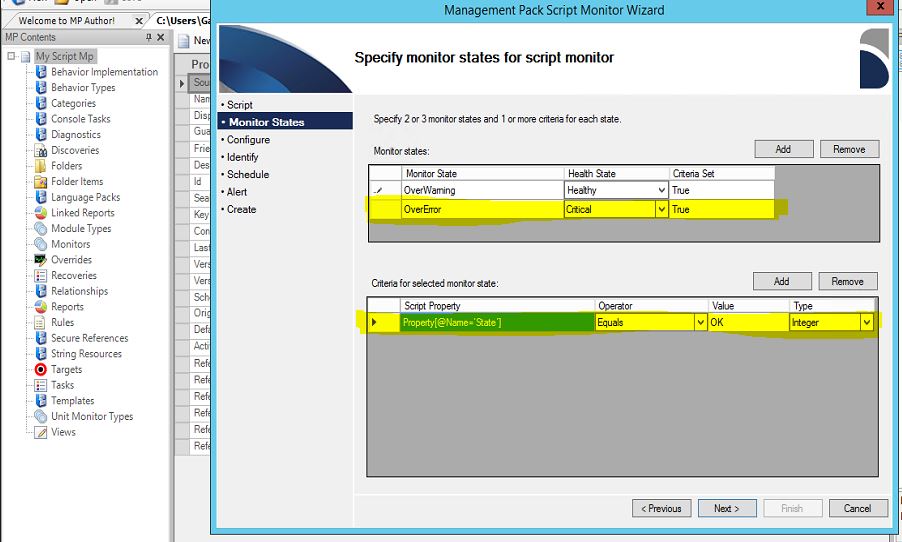Edit the OverWarning monitor state name
902x542 pixels.
tap(482, 190)
